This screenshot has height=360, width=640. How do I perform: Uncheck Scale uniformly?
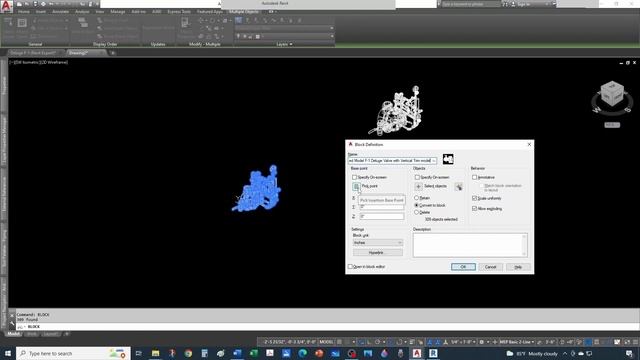coord(474,198)
